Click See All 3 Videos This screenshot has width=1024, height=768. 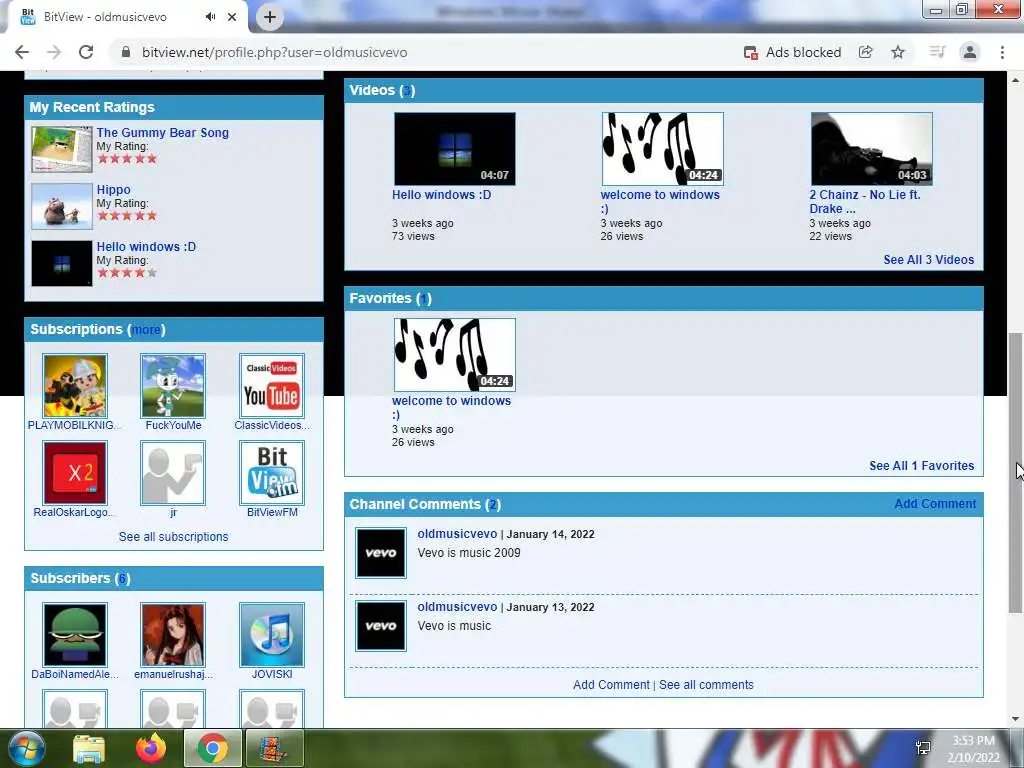[929, 260]
